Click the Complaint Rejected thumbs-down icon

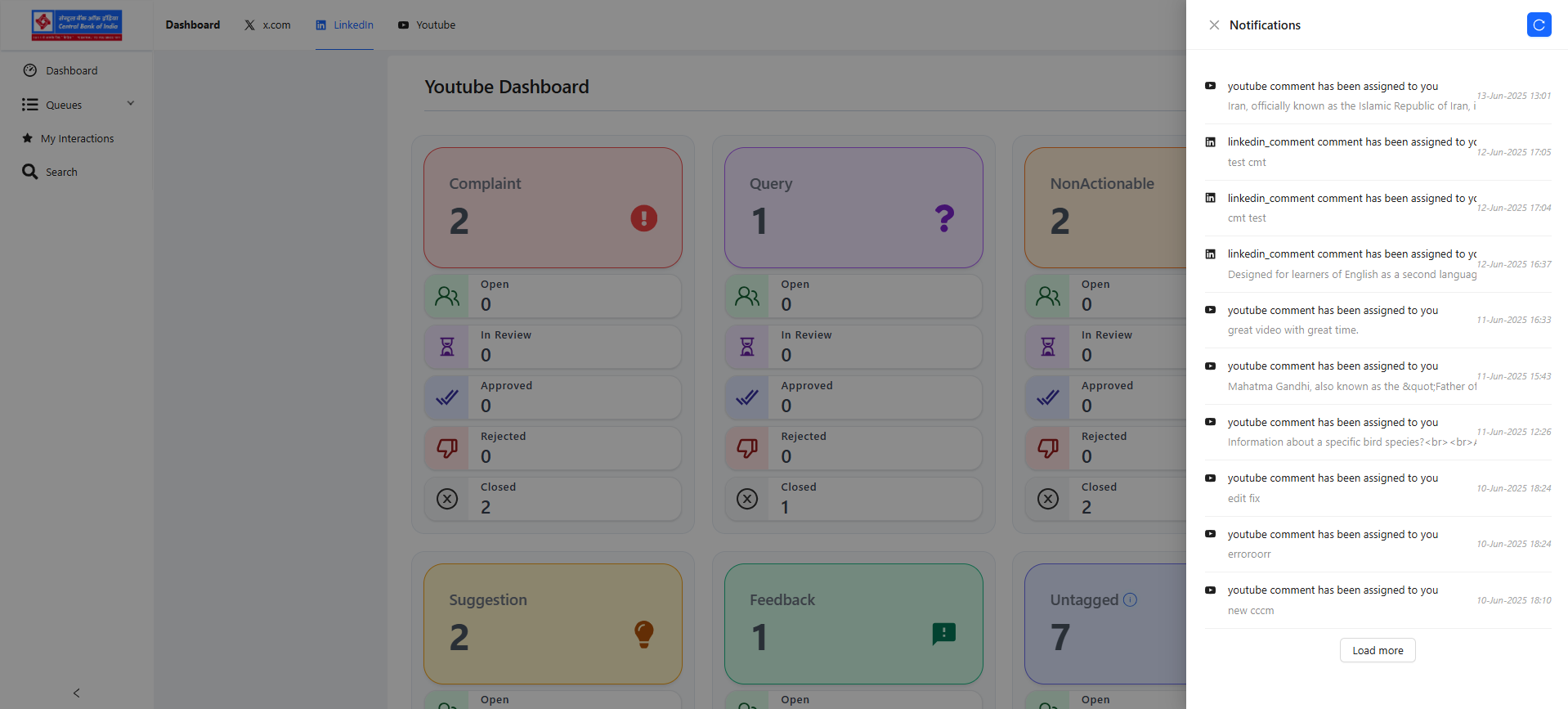(447, 448)
